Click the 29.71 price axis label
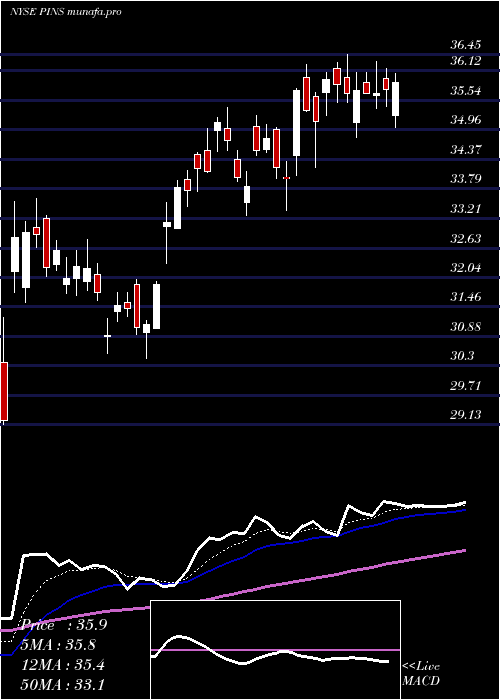Viewport: 500px width, 700px height. (x=466, y=386)
